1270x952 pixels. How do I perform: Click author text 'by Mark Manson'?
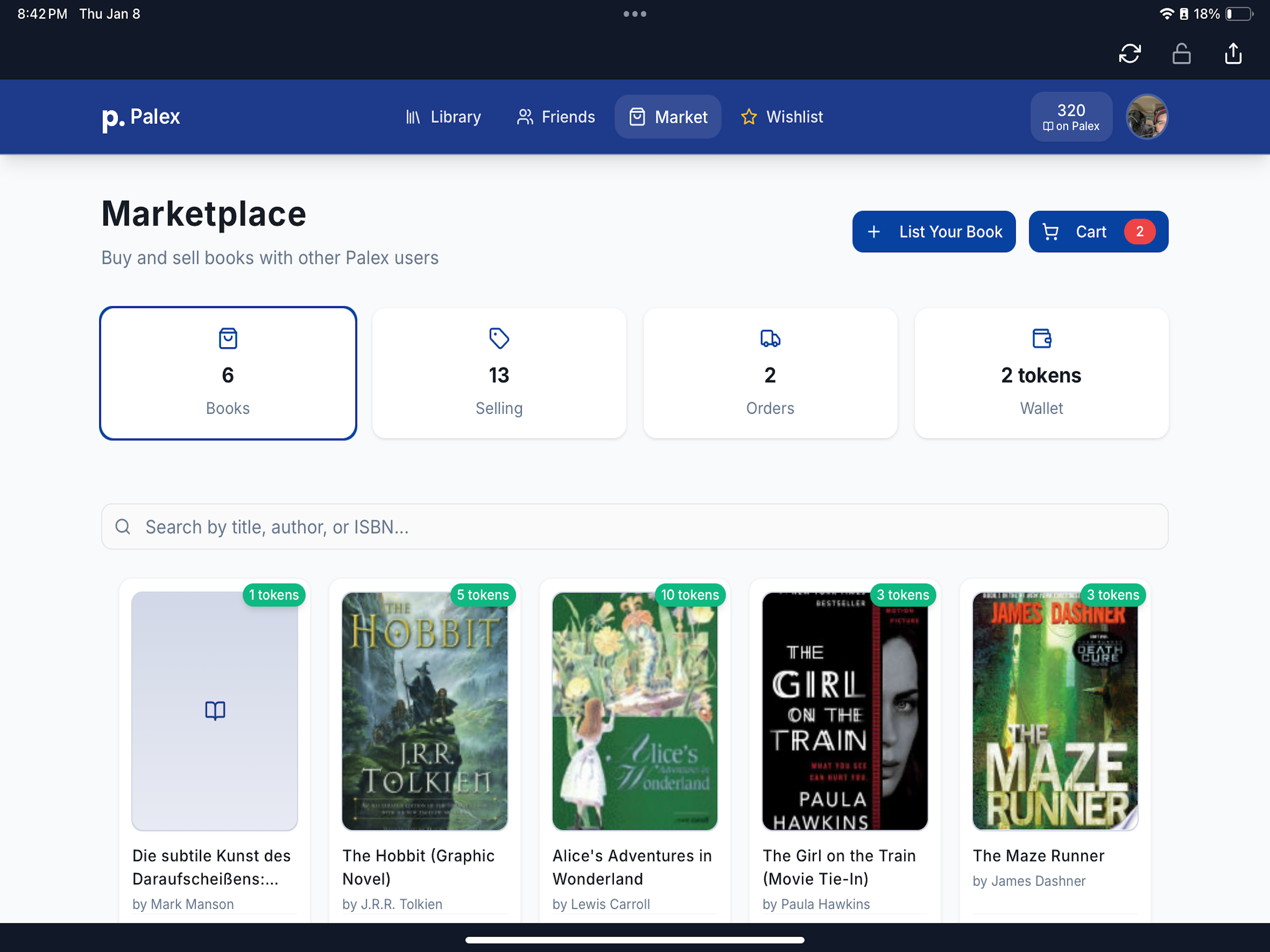coord(183,904)
